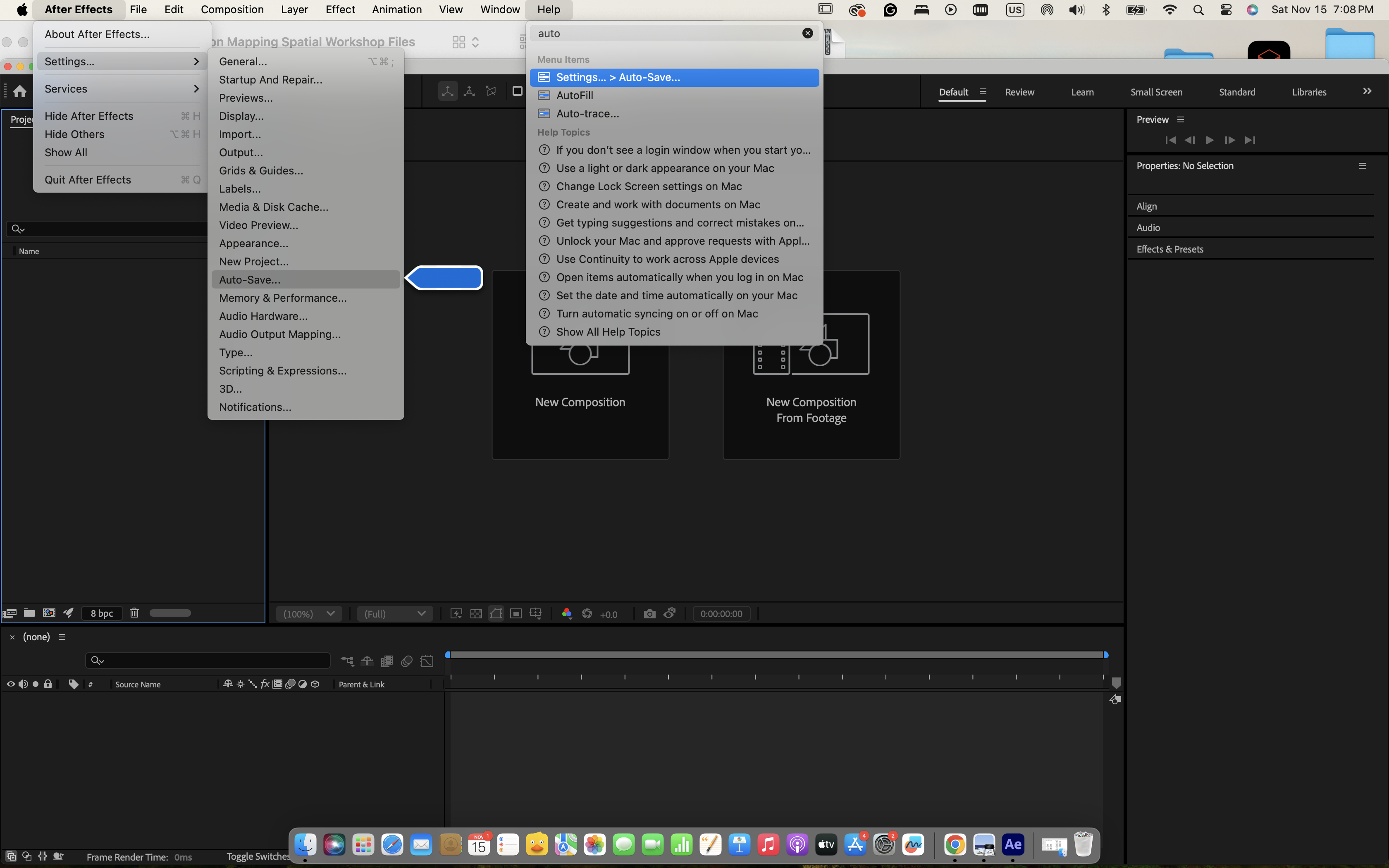Expand the workspace overflow chevron
Image resolution: width=1389 pixels, height=868 pixels.
click(1367, 91)
